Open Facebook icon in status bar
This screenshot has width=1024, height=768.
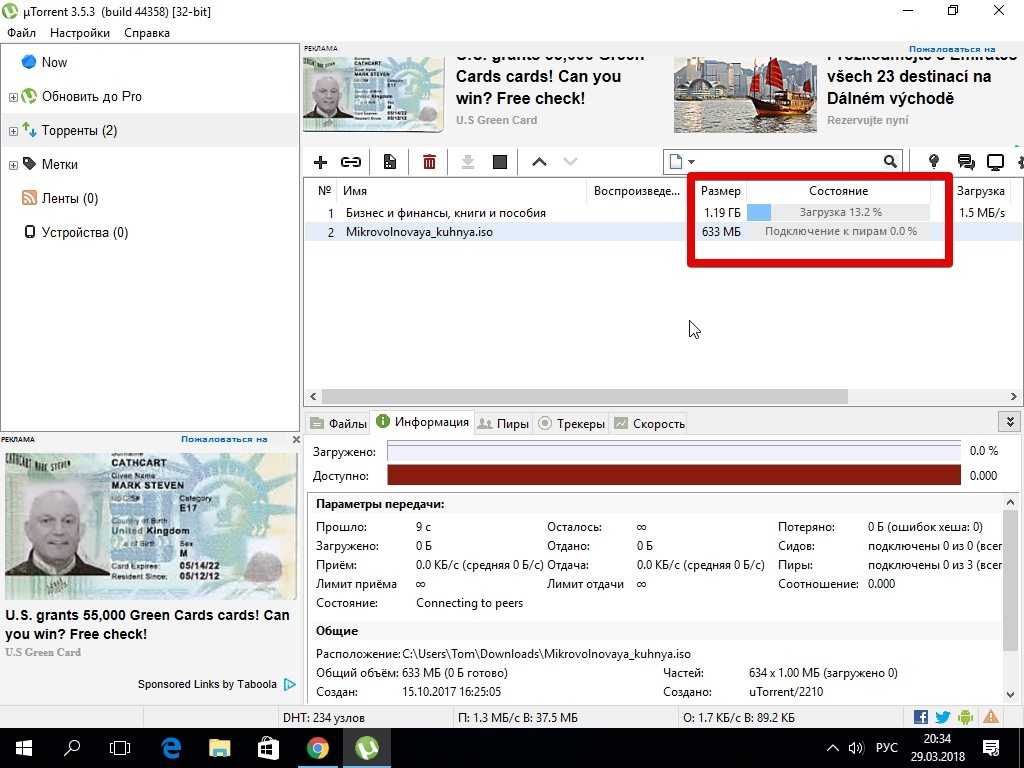click(x=921, y=717)
